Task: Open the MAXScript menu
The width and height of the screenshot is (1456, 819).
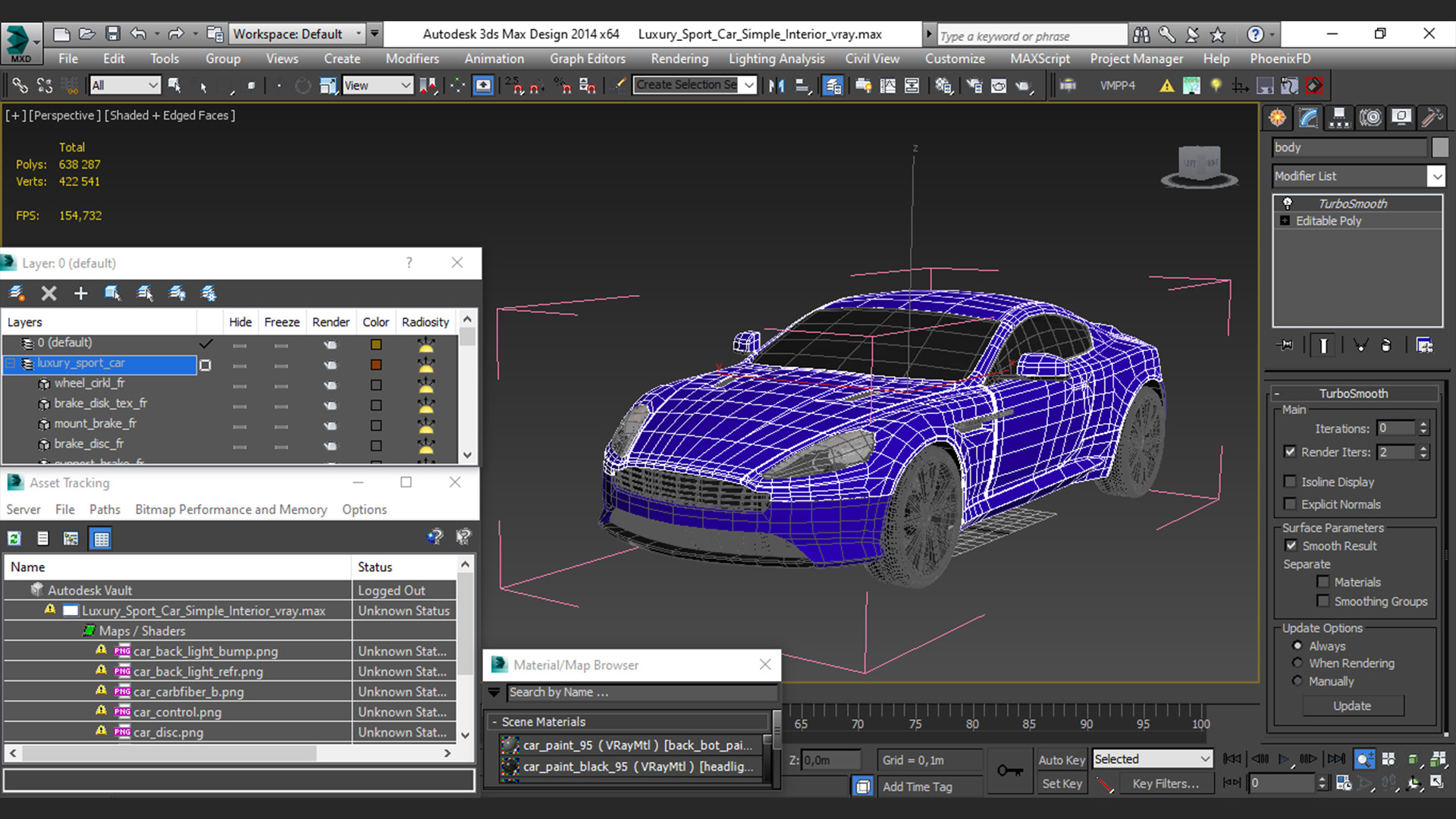Action: tap(1040, 58)
